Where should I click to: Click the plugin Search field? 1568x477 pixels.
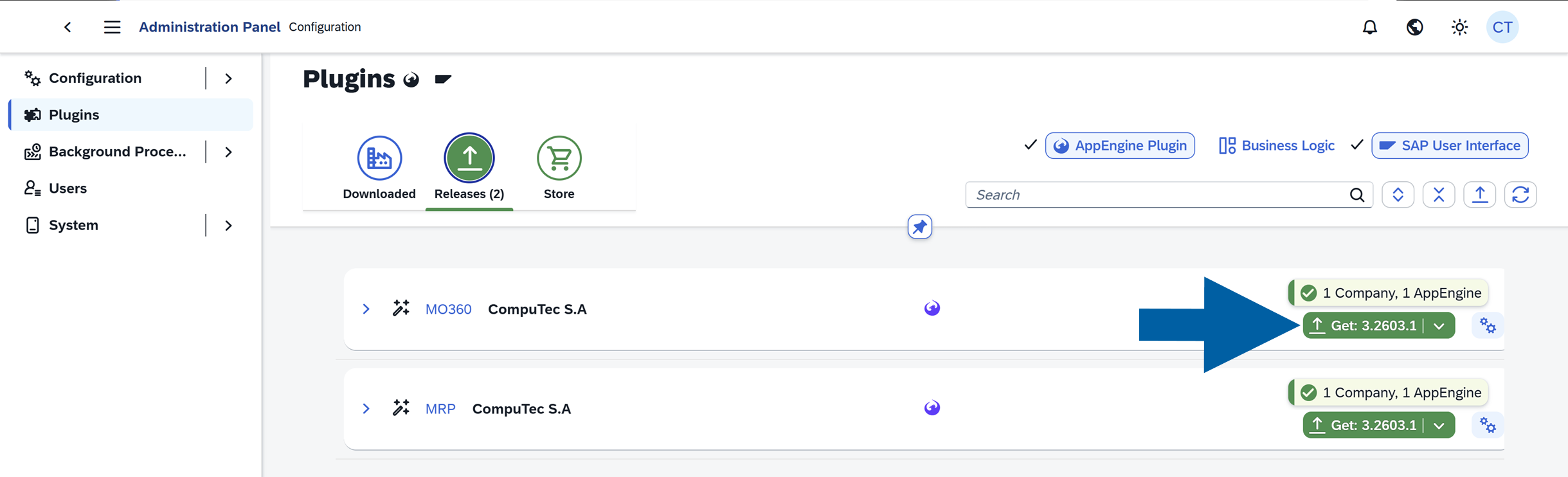1157,195
